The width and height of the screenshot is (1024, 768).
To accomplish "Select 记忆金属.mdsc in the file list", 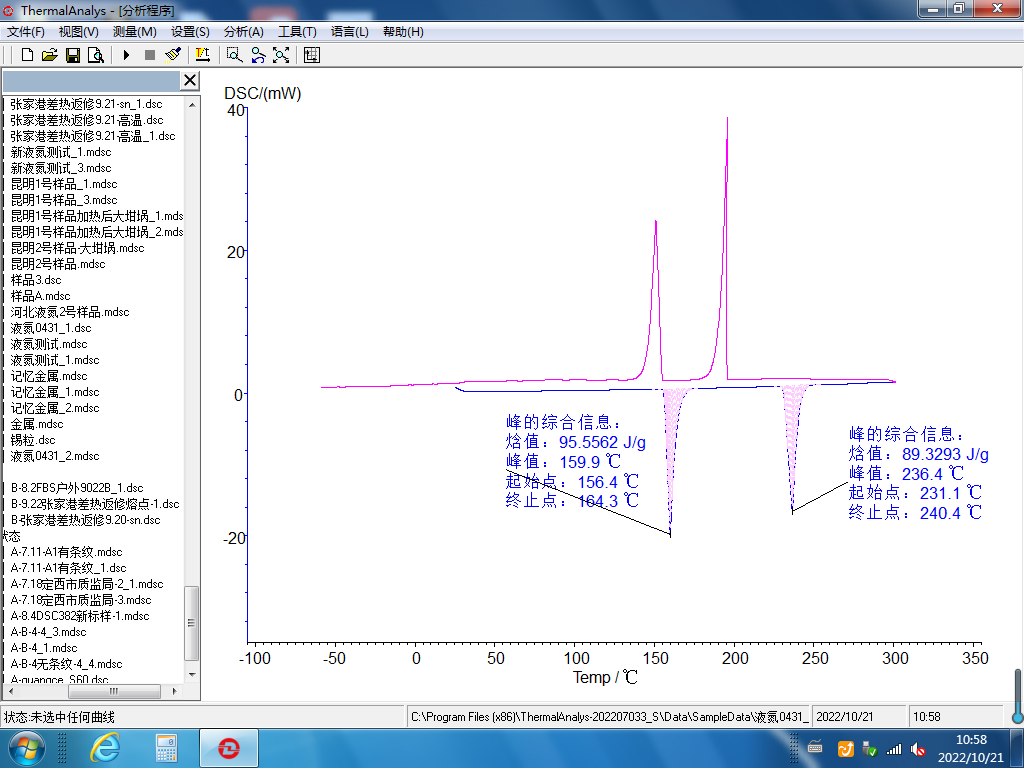I will pos(49,376).
